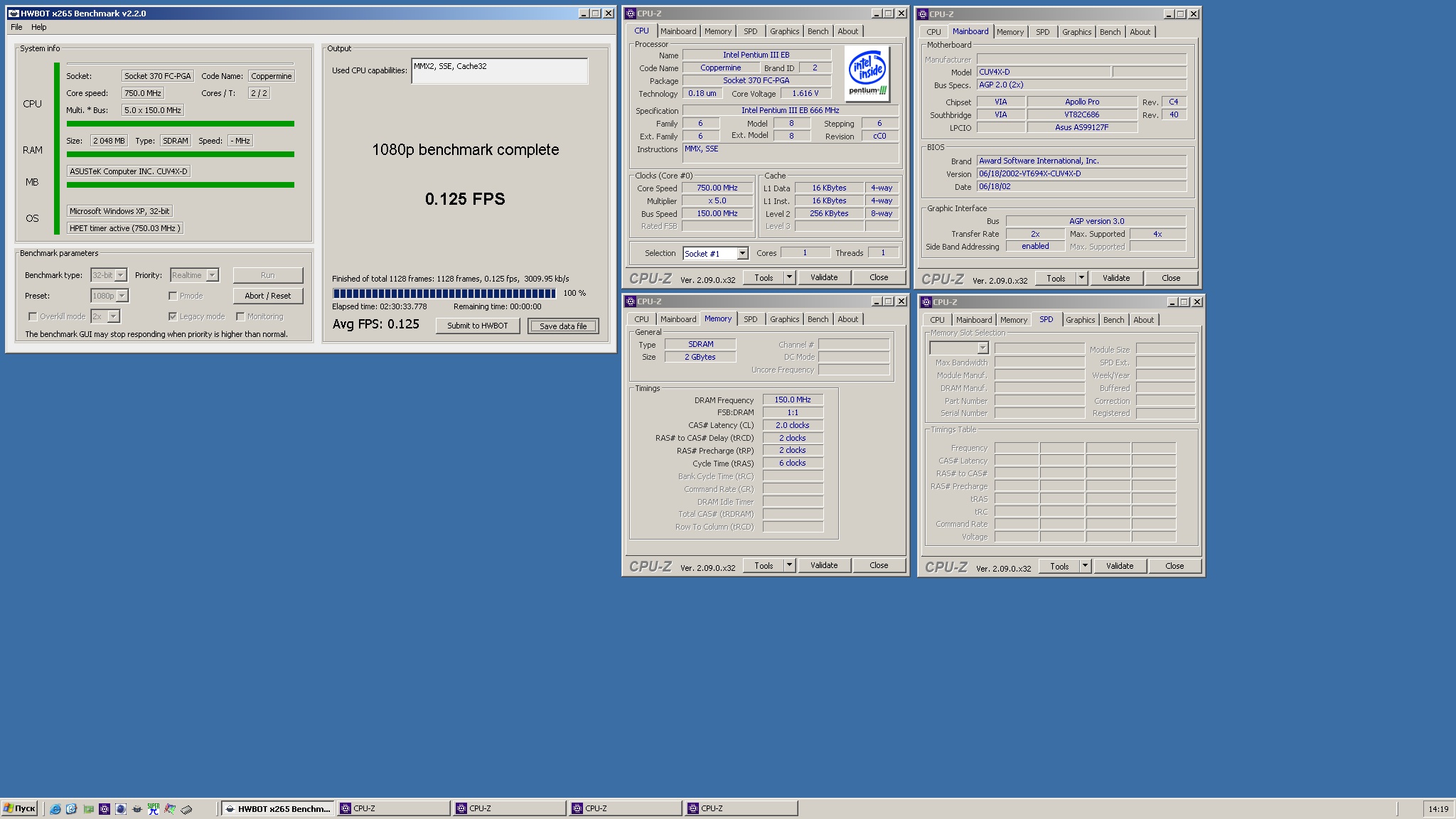Launch Internet Explorer from Quick Launch
The image size is (1456, 819).
click(55, 809)
